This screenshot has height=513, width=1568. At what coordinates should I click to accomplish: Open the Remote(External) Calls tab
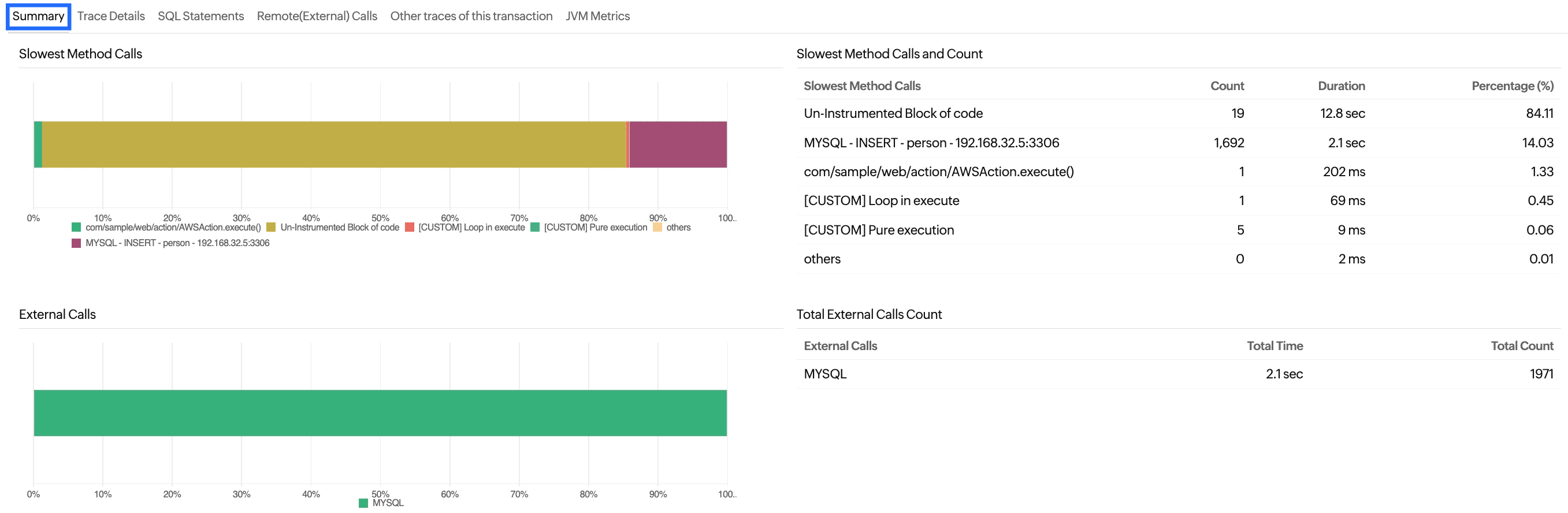[x=317, y=16]
